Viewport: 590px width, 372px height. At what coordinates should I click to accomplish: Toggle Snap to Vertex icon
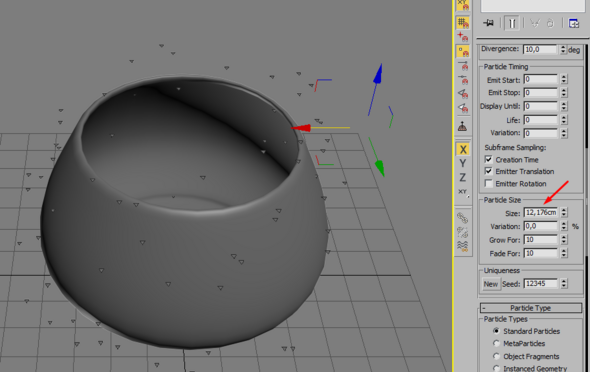pyautogui.click(x=463, y=51)
